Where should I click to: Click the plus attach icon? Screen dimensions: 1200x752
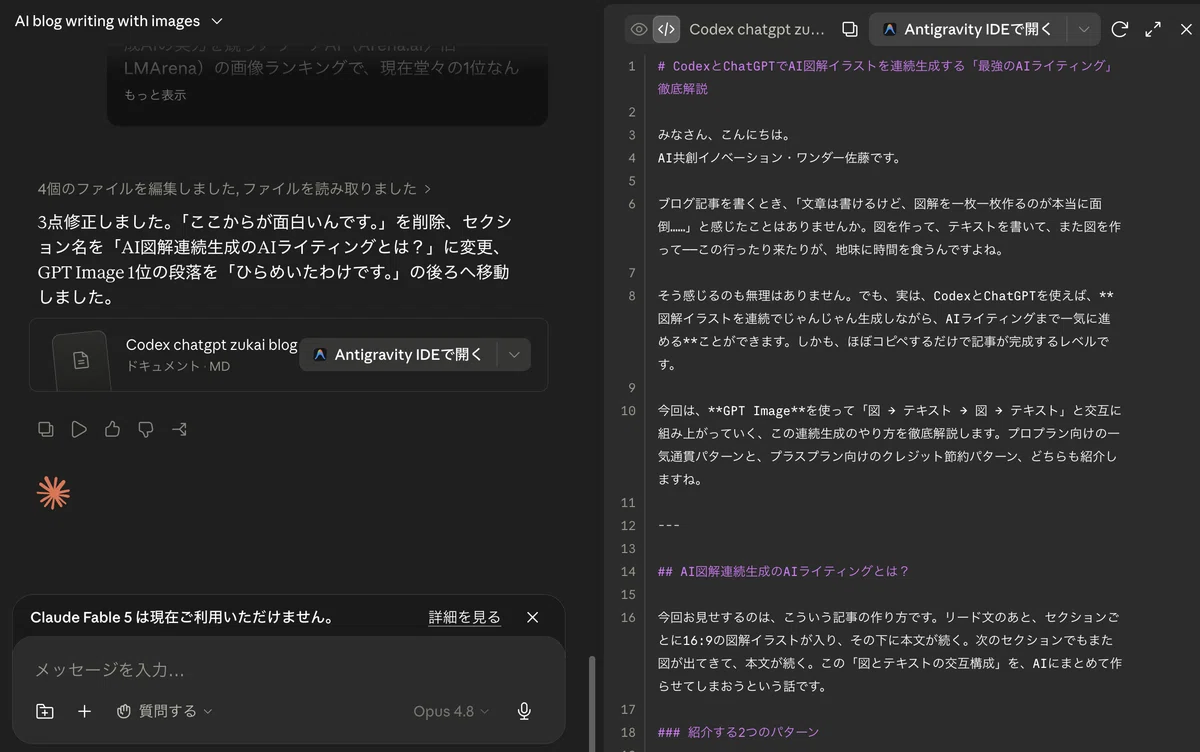(x=85, y=711)
